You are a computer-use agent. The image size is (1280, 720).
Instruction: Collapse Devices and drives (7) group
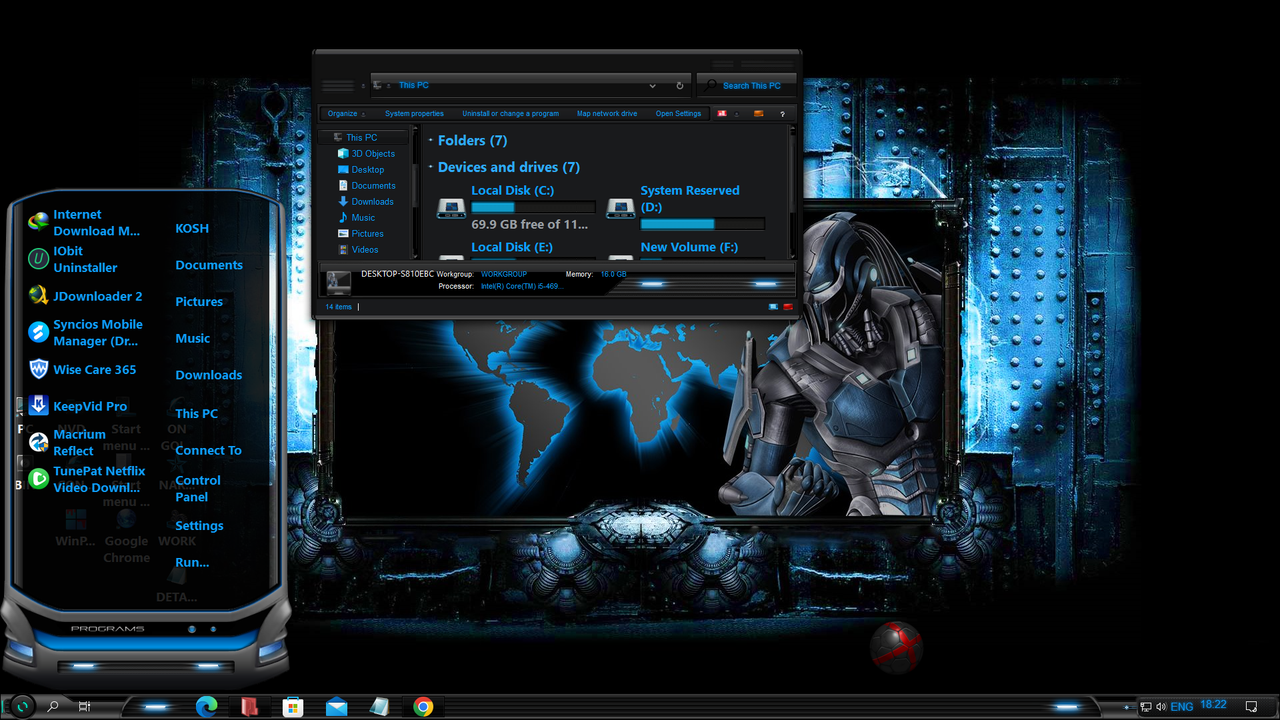(x=431, y=167)
